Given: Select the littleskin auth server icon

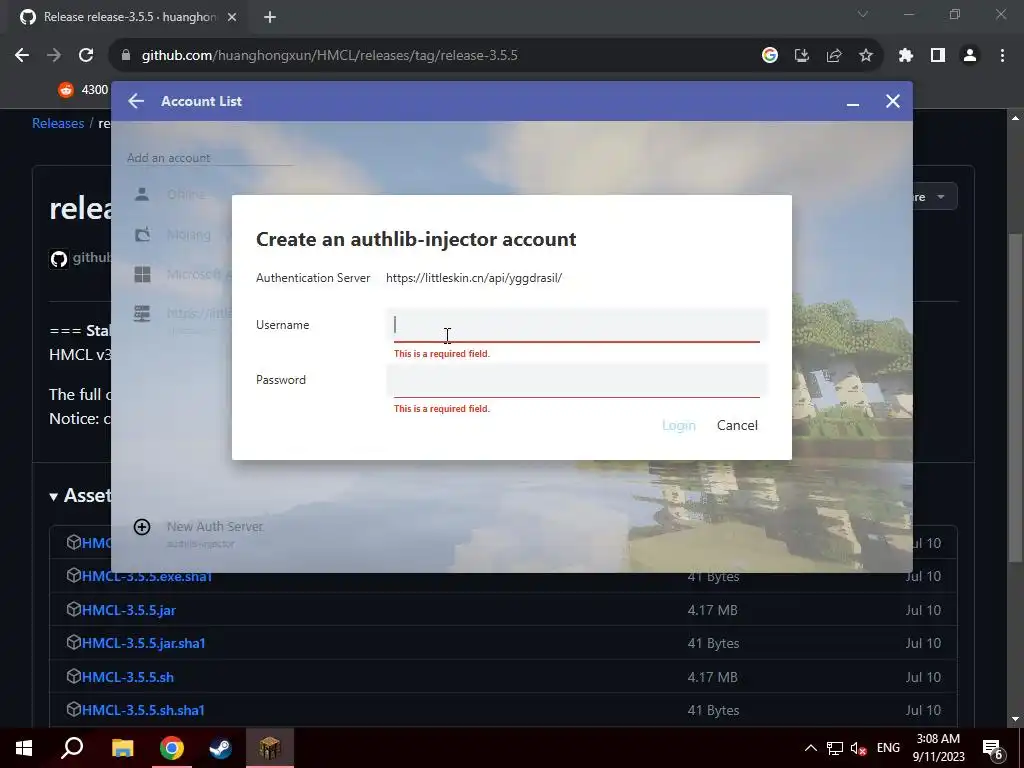Looking at the screenshot, I should coord(142,314).
